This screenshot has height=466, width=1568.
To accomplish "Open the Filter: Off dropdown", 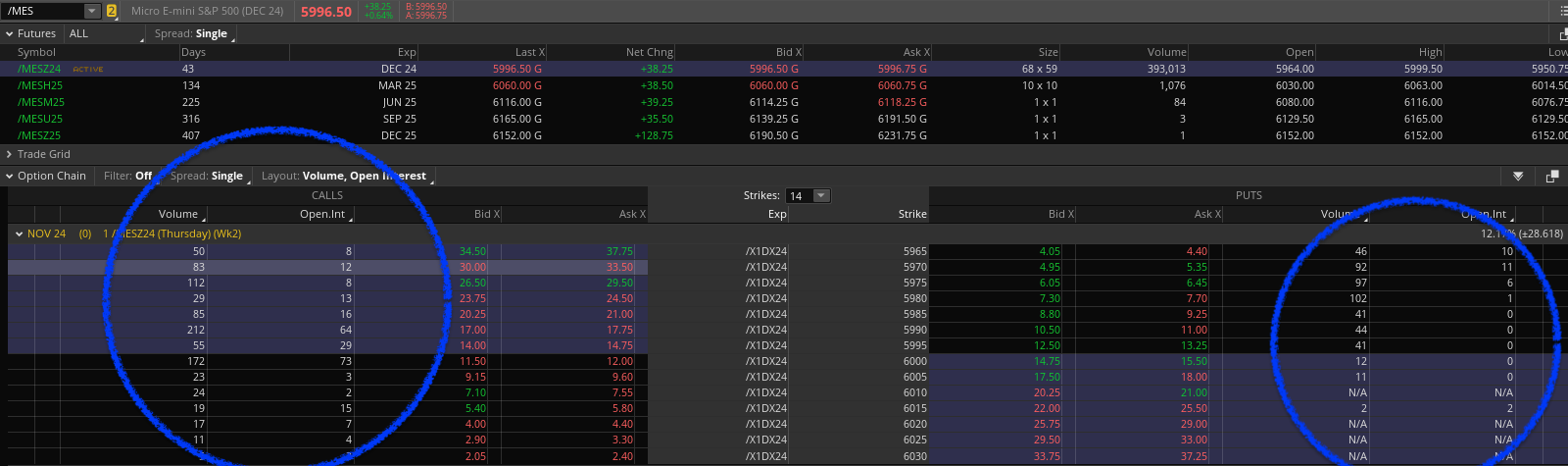I will pos(130,176).
